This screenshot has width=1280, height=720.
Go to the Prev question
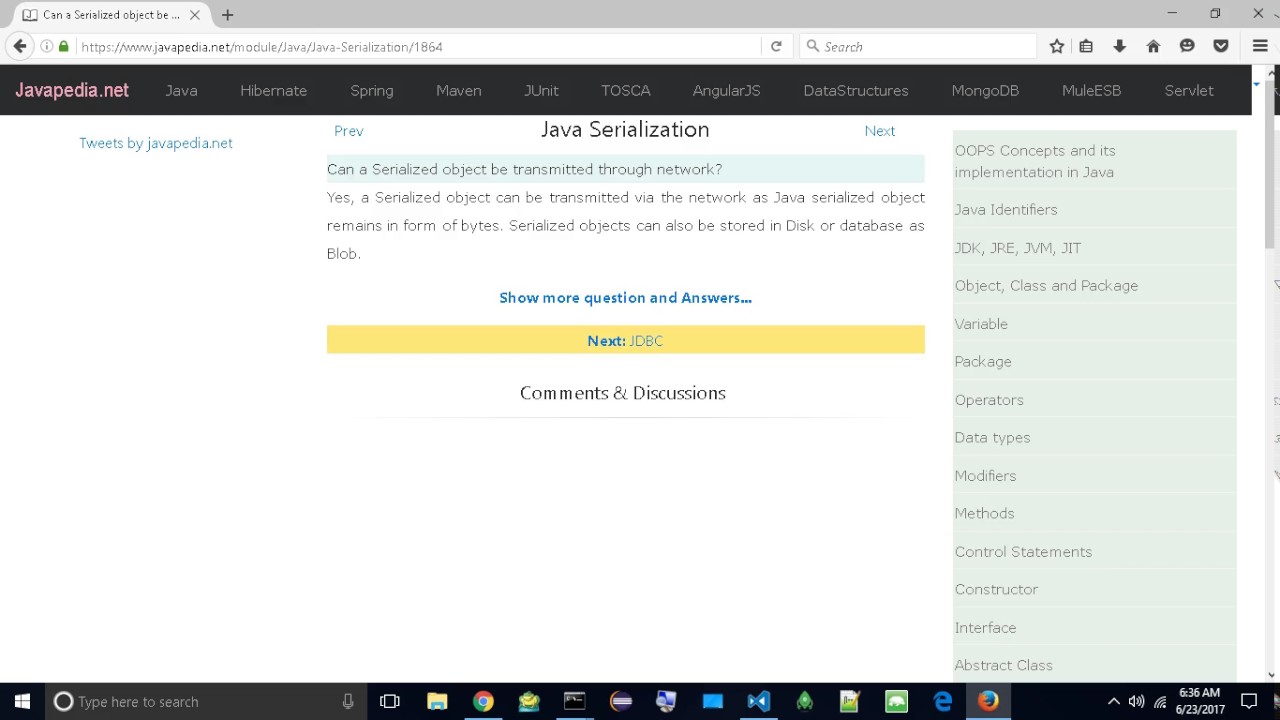pos(348,131)
